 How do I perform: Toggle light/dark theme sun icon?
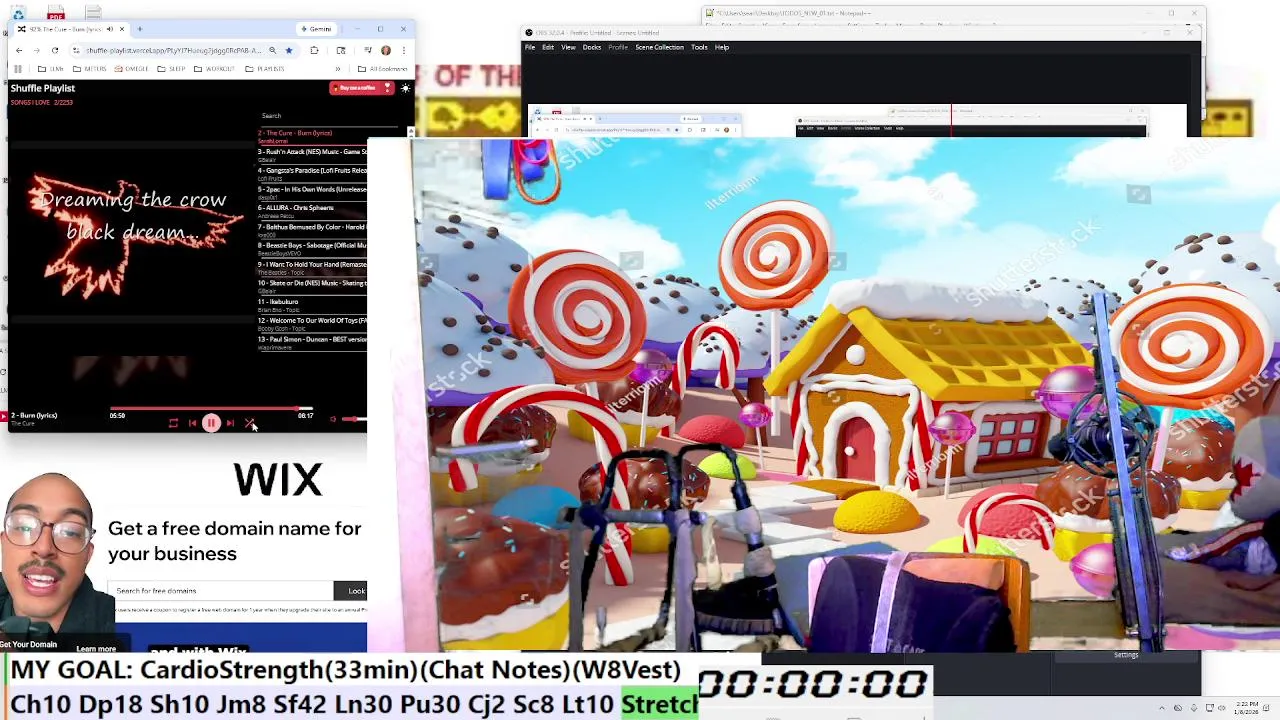click(405, 88)
